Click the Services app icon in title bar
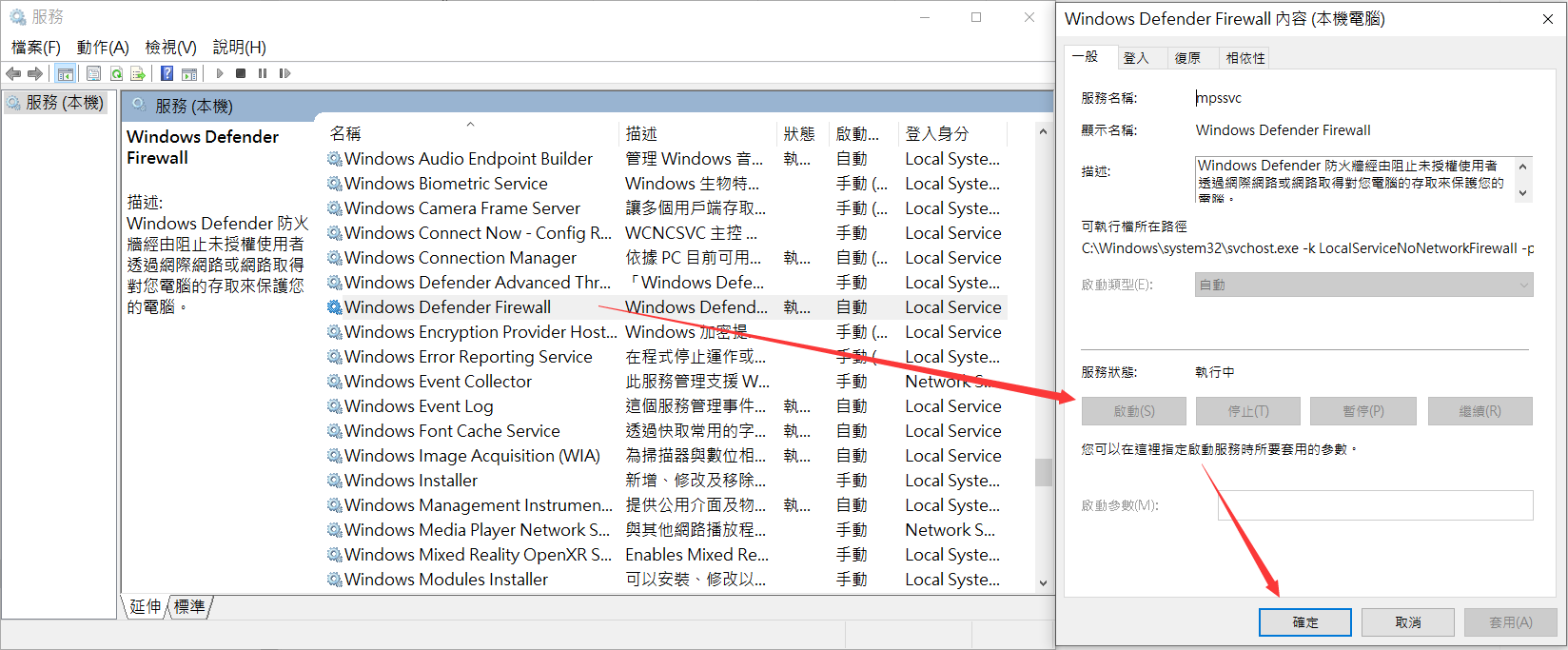The image size is (1568, 650). (17, 17)
